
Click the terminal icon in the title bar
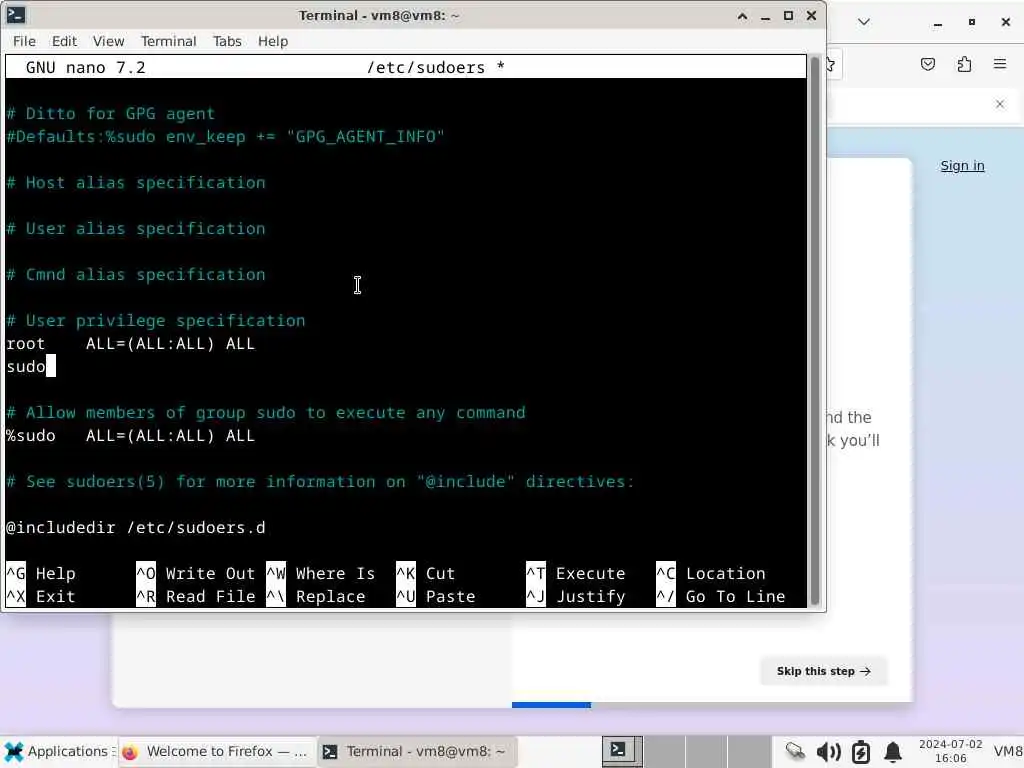[16, 15]
